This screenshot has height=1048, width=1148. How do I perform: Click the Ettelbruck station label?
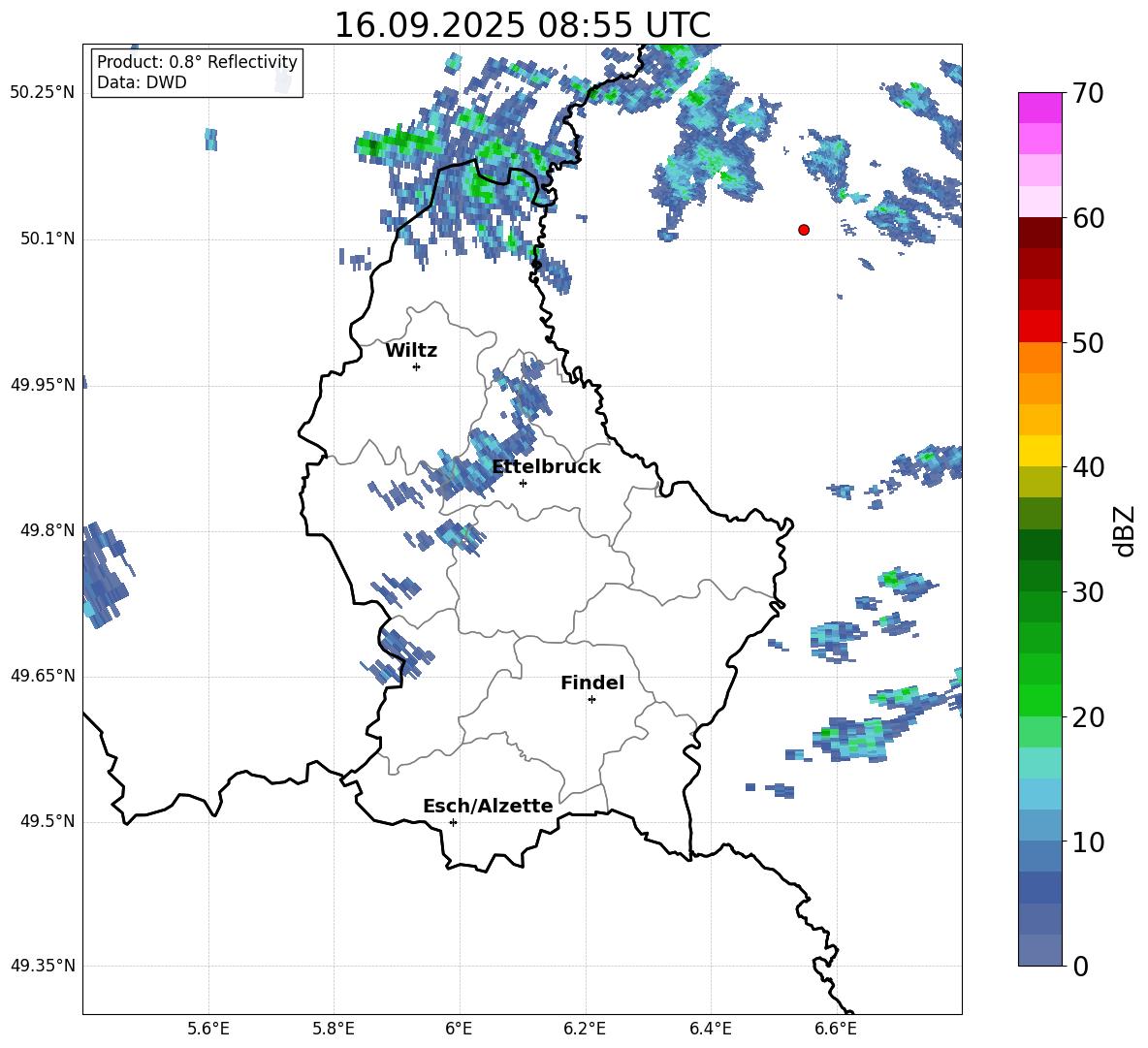click(x=546, y=467)
